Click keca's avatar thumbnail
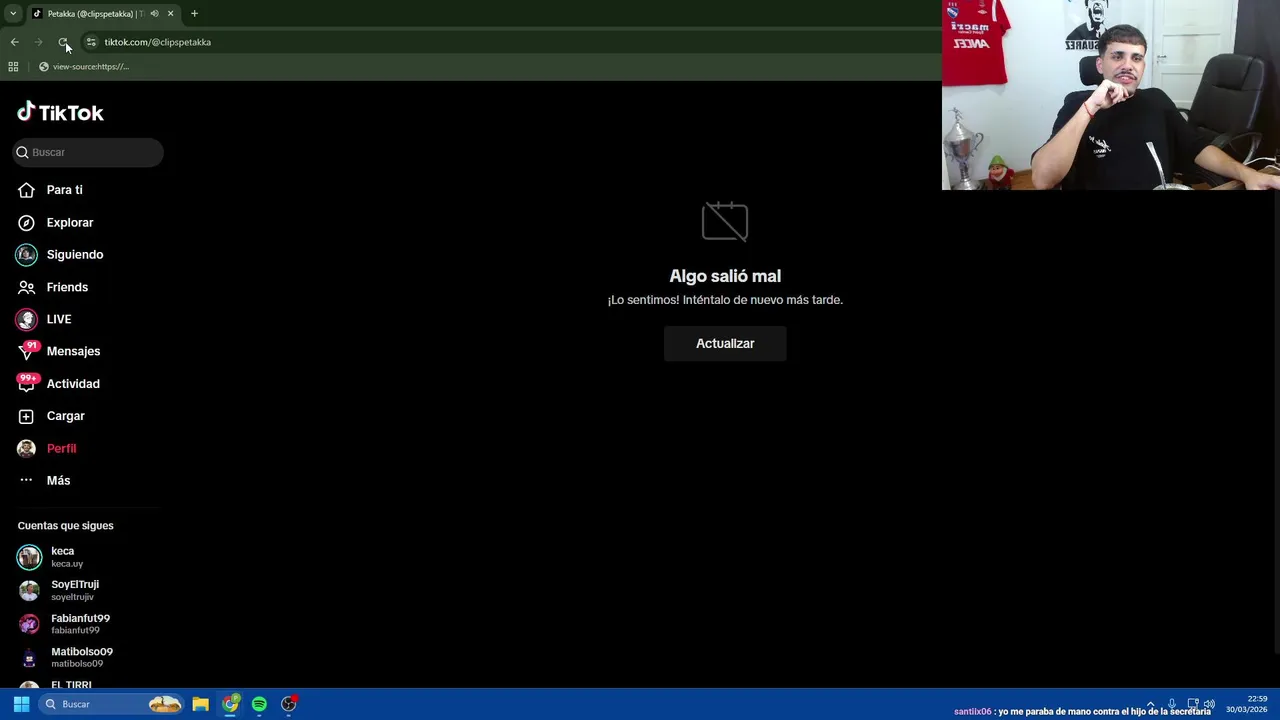 click(29, 556)
